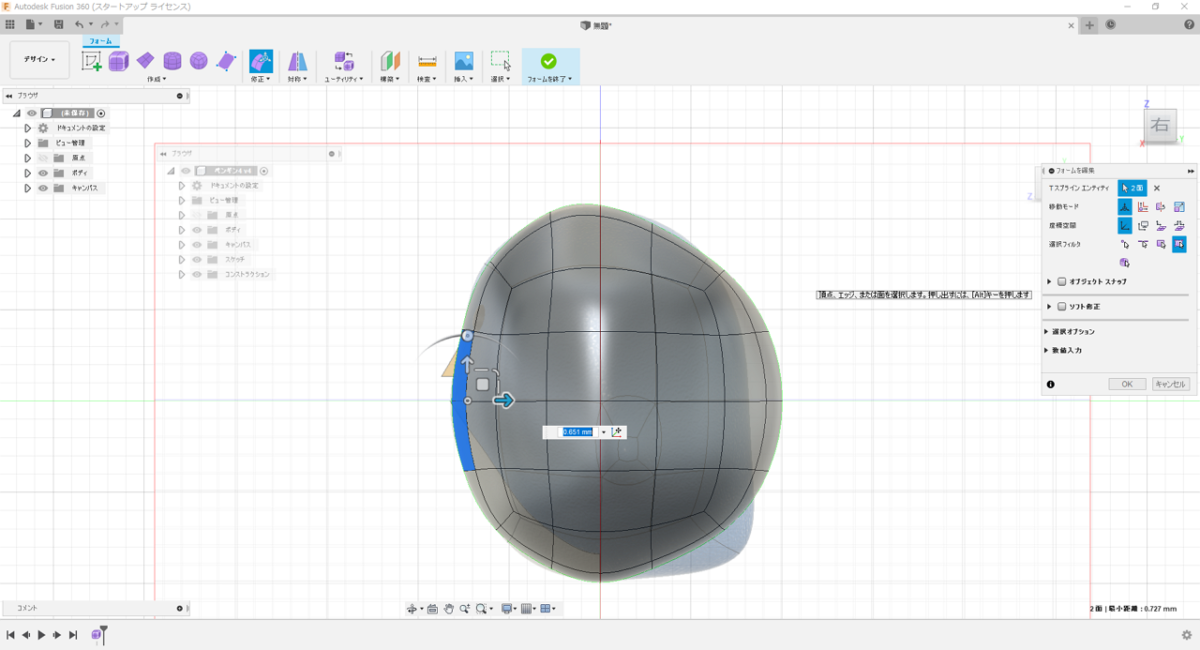This screenshot has height=650, width=1200.
Task: Click the Symmetry mirror tool icon
Action: click(x=298, y=61)
